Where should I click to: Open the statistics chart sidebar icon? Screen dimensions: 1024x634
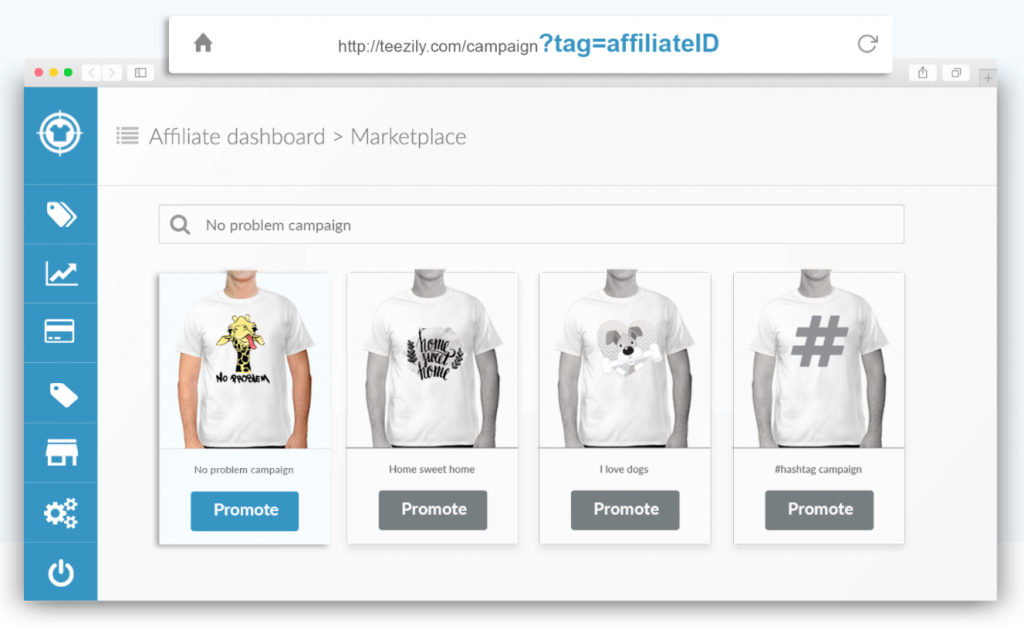click(x=61, y=274)
